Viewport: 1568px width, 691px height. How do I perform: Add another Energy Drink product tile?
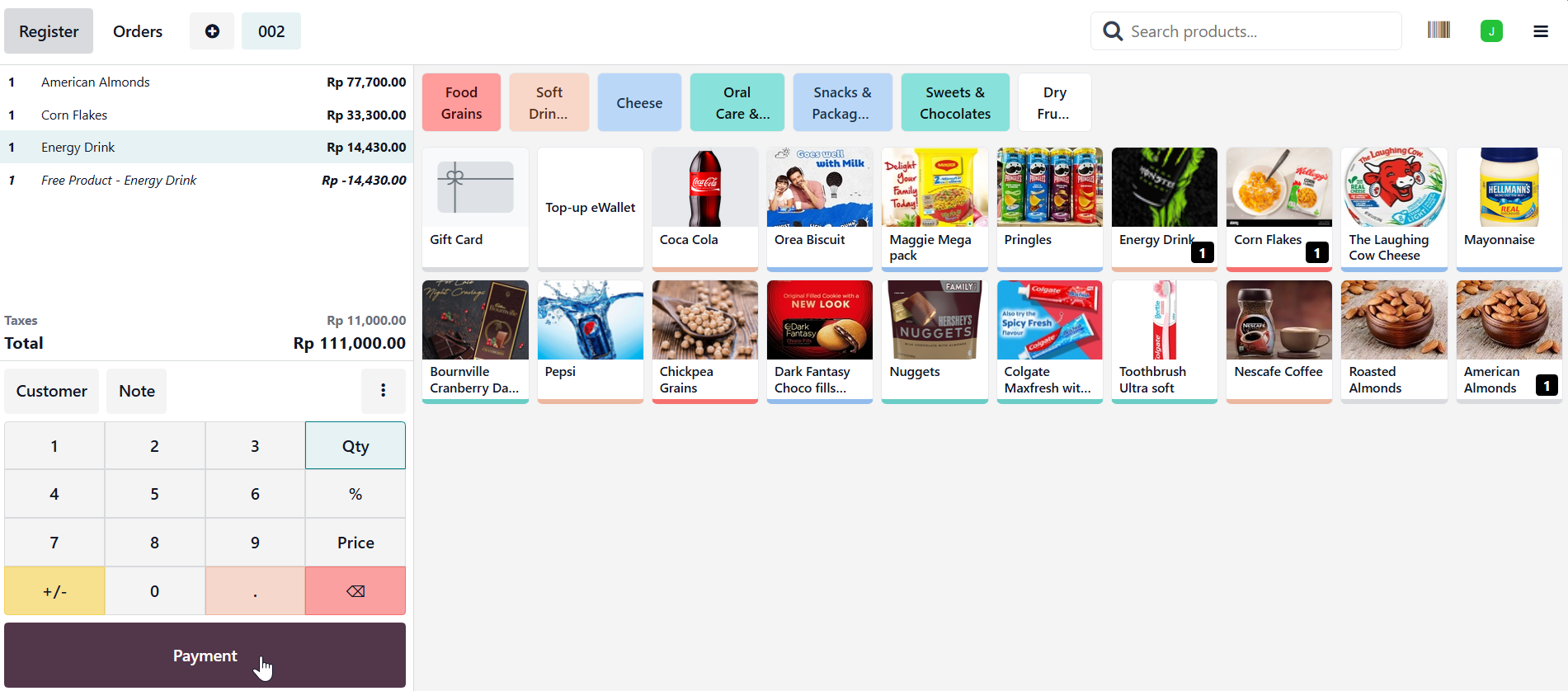point(1164,209)
